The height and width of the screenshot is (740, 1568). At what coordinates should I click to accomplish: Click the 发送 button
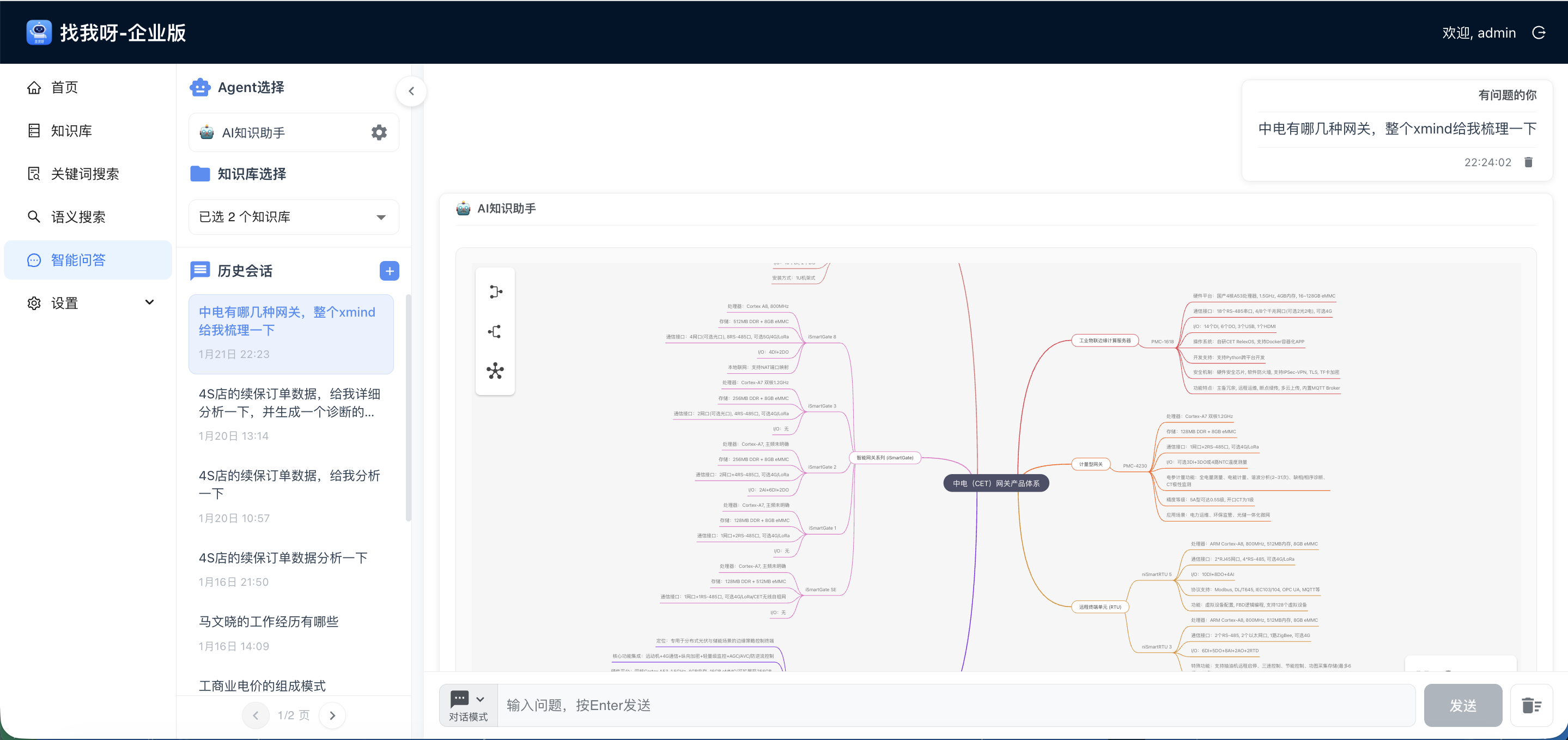tap(1462, 705)
